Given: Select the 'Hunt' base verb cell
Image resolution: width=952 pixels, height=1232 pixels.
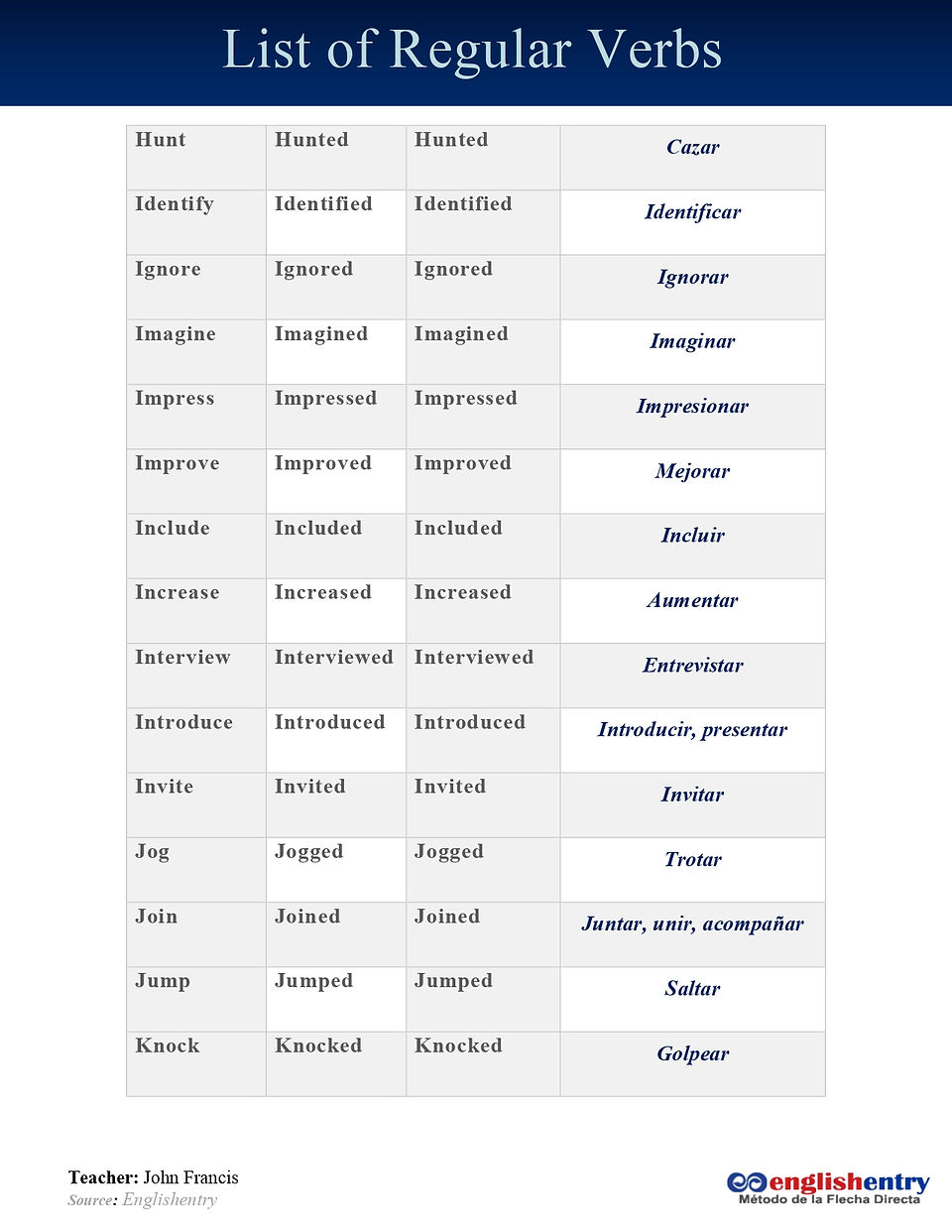Looking at the screenshot, I should click(x=196, y=158).
